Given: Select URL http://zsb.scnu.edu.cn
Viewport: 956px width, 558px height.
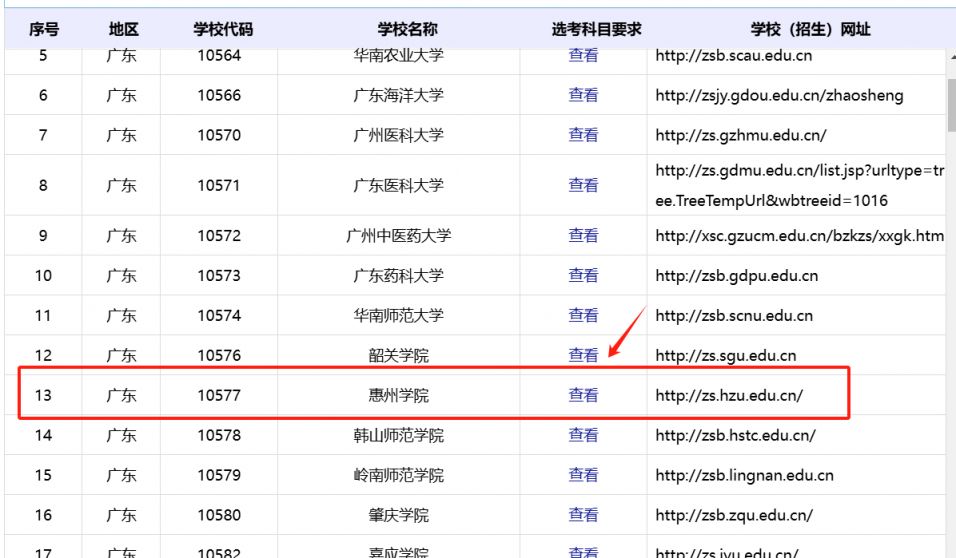Looking at the screenshot, I should tap(734, 315).
